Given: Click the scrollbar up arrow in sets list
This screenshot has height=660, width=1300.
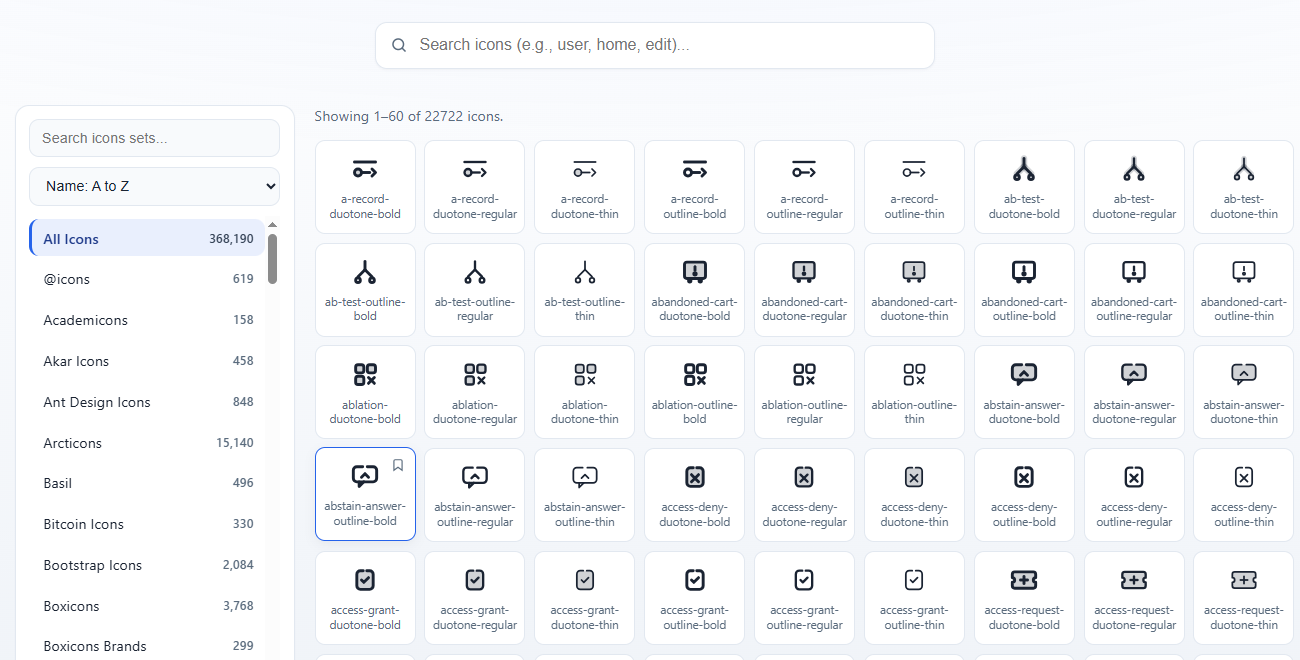Looking at the screenshot, I should pyautogui.click(x=272, y=225).
